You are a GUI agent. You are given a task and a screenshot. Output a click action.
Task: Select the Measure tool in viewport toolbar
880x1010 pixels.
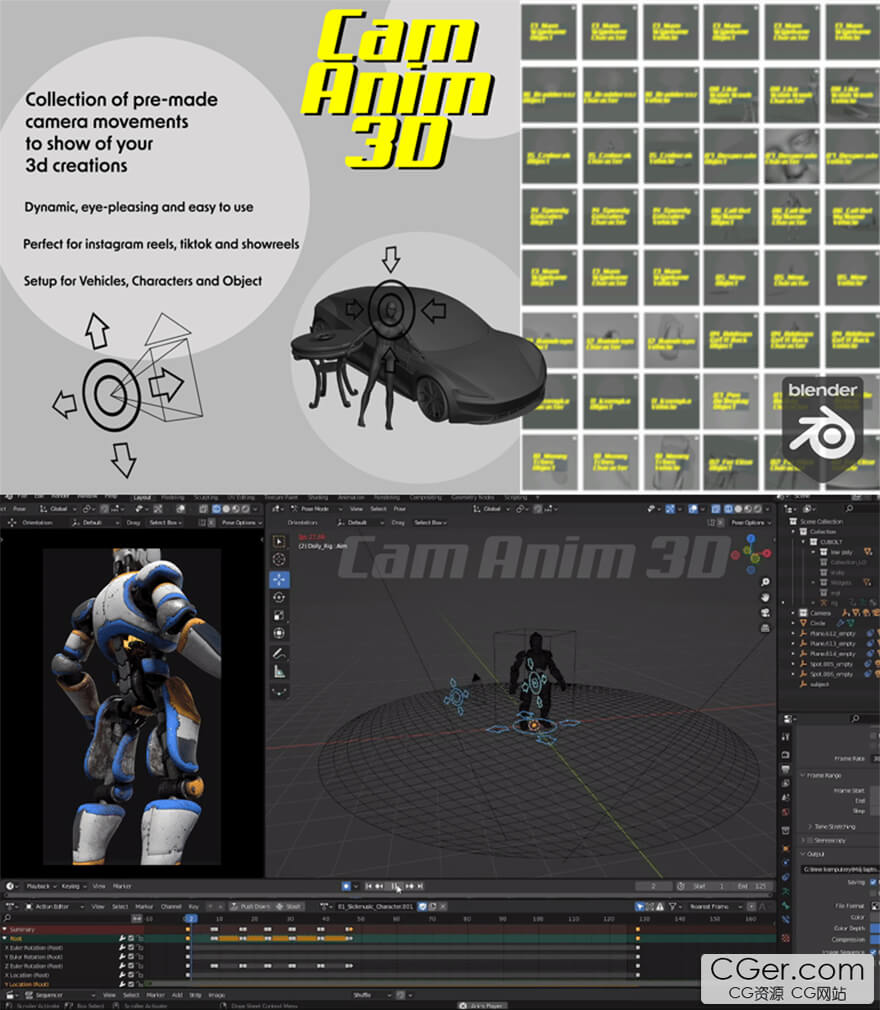[279, 672]
